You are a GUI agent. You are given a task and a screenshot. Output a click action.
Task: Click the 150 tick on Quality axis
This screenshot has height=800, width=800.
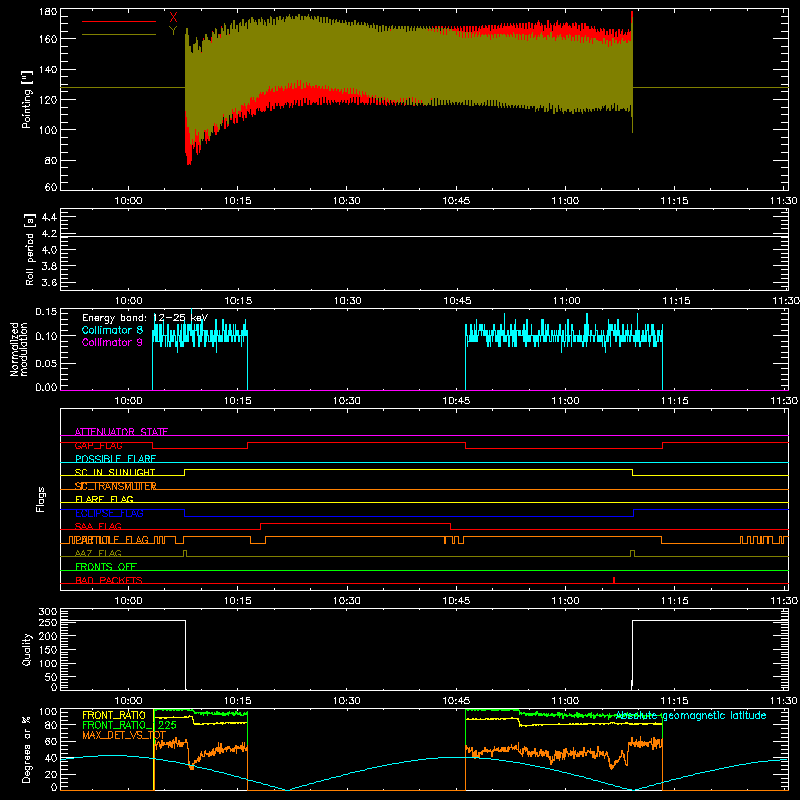(48, 650)
